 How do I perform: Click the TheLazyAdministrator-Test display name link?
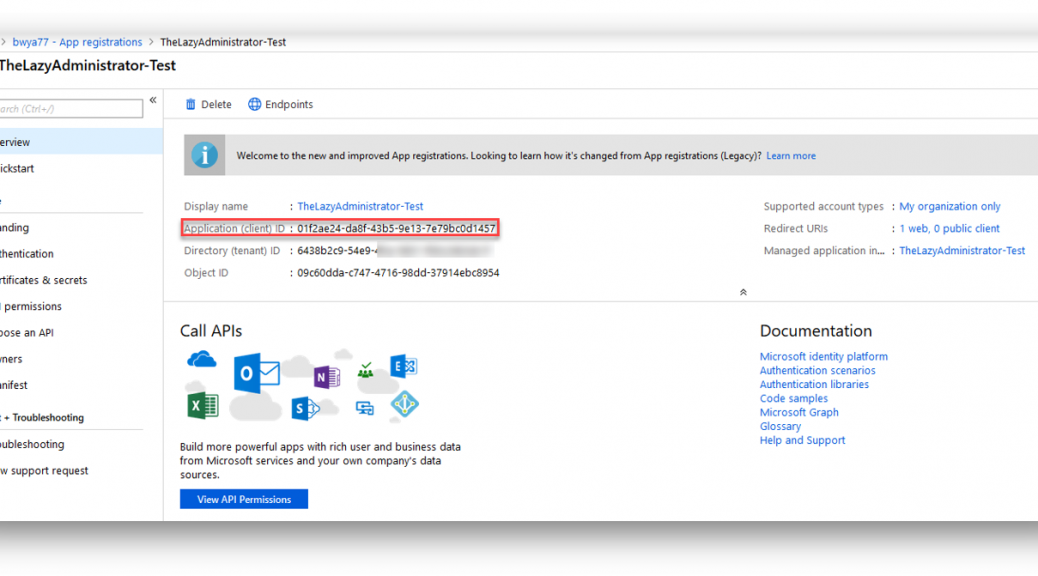tap(360, 206)
